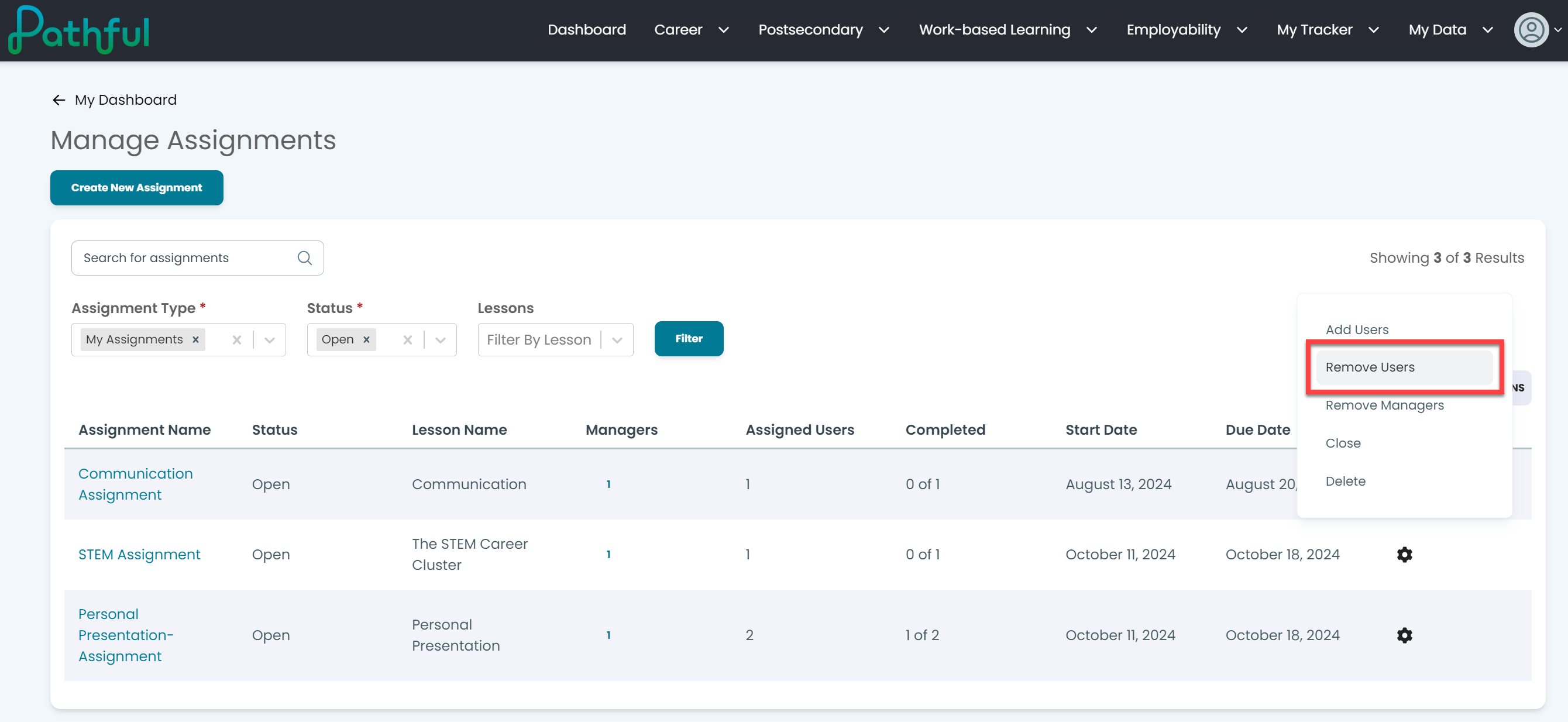Open gear settings for Personal Presentation-Assignment
Viewport: 1568px width, 722px height.
click(x=1404, y=635)
